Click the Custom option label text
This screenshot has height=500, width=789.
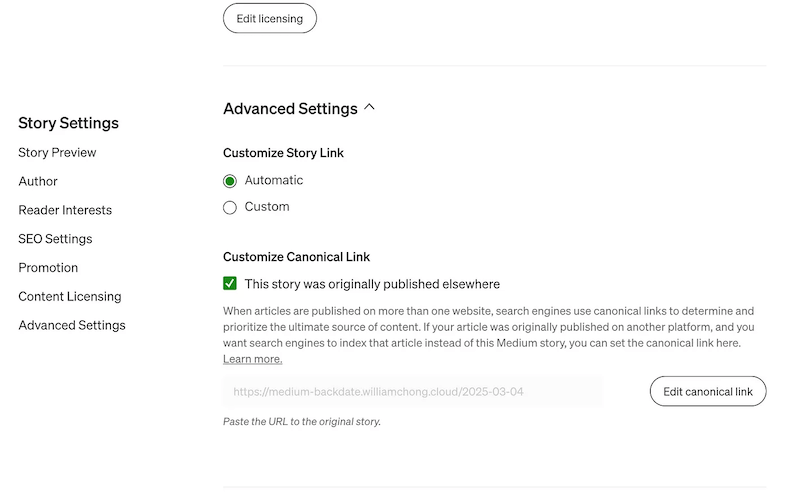pyautogui.click(x=267, y=207)
